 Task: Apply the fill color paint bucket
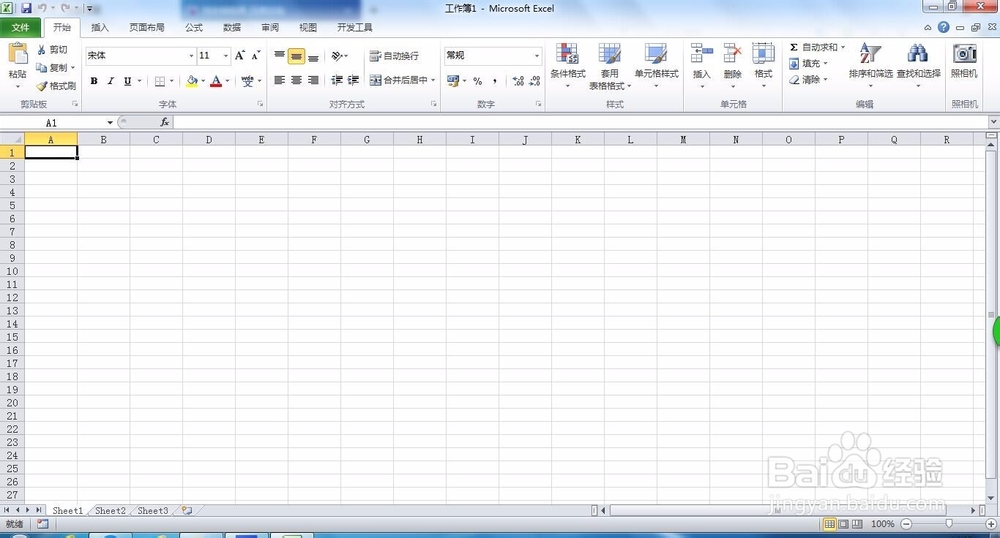click(x=191, y=81)
